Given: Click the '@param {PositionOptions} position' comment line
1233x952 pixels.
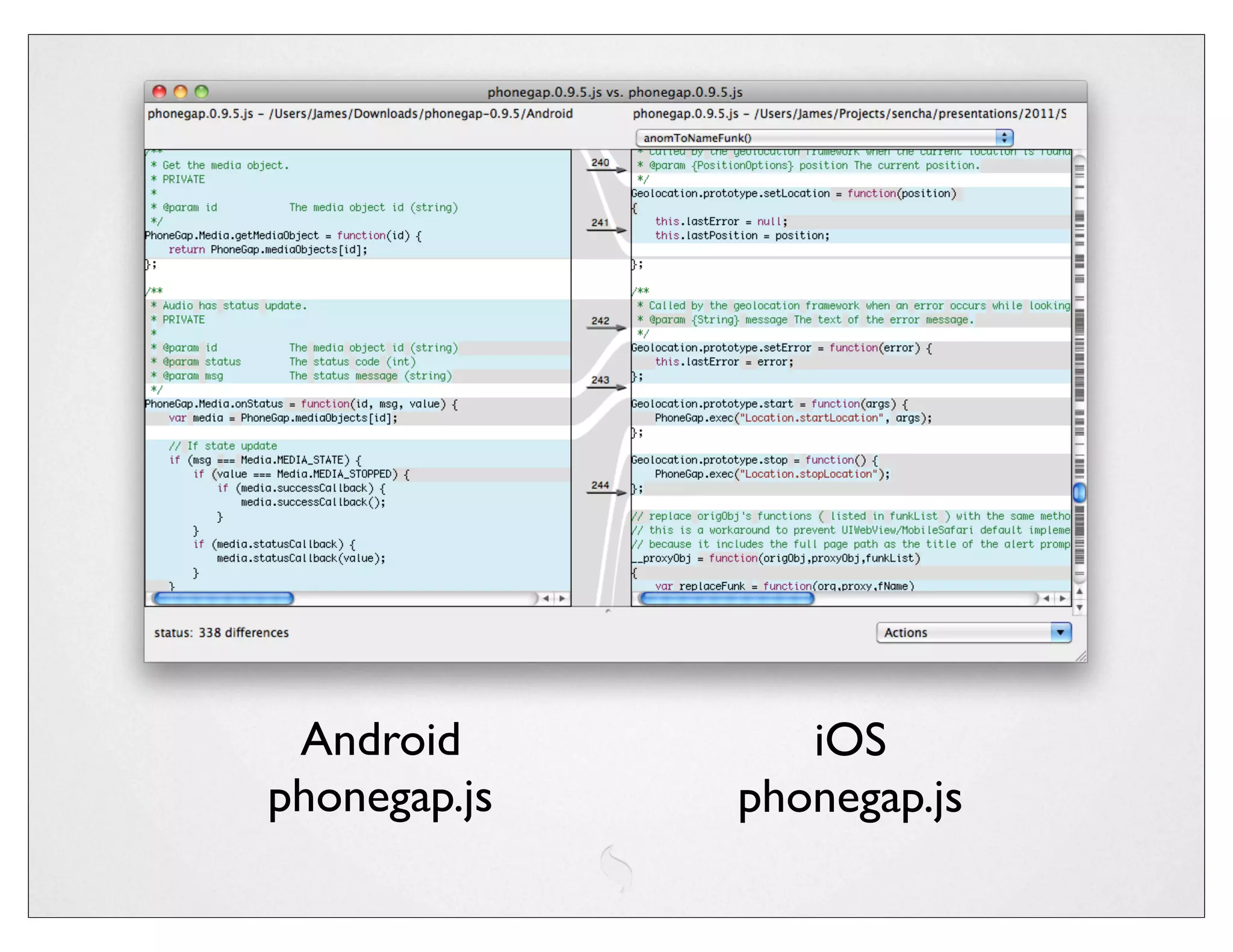Looking at the screenshot, I should (809, 165).
